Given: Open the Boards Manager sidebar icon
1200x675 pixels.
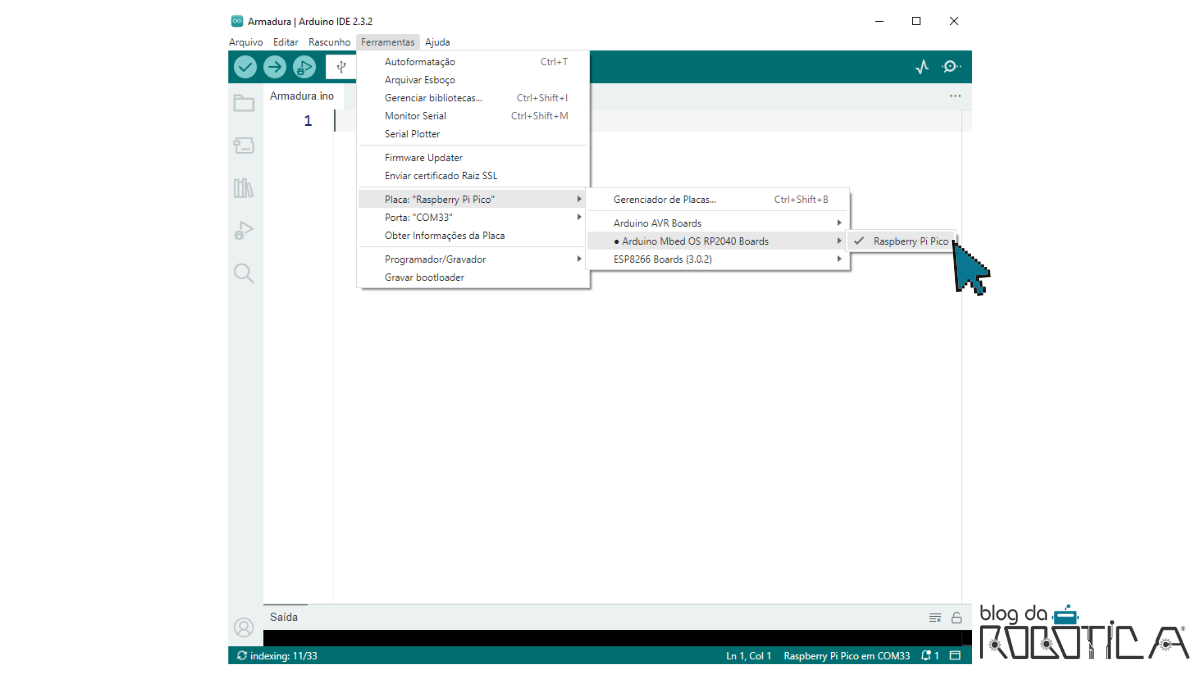Looking at the screenshot, I should (x=243, y=145).
